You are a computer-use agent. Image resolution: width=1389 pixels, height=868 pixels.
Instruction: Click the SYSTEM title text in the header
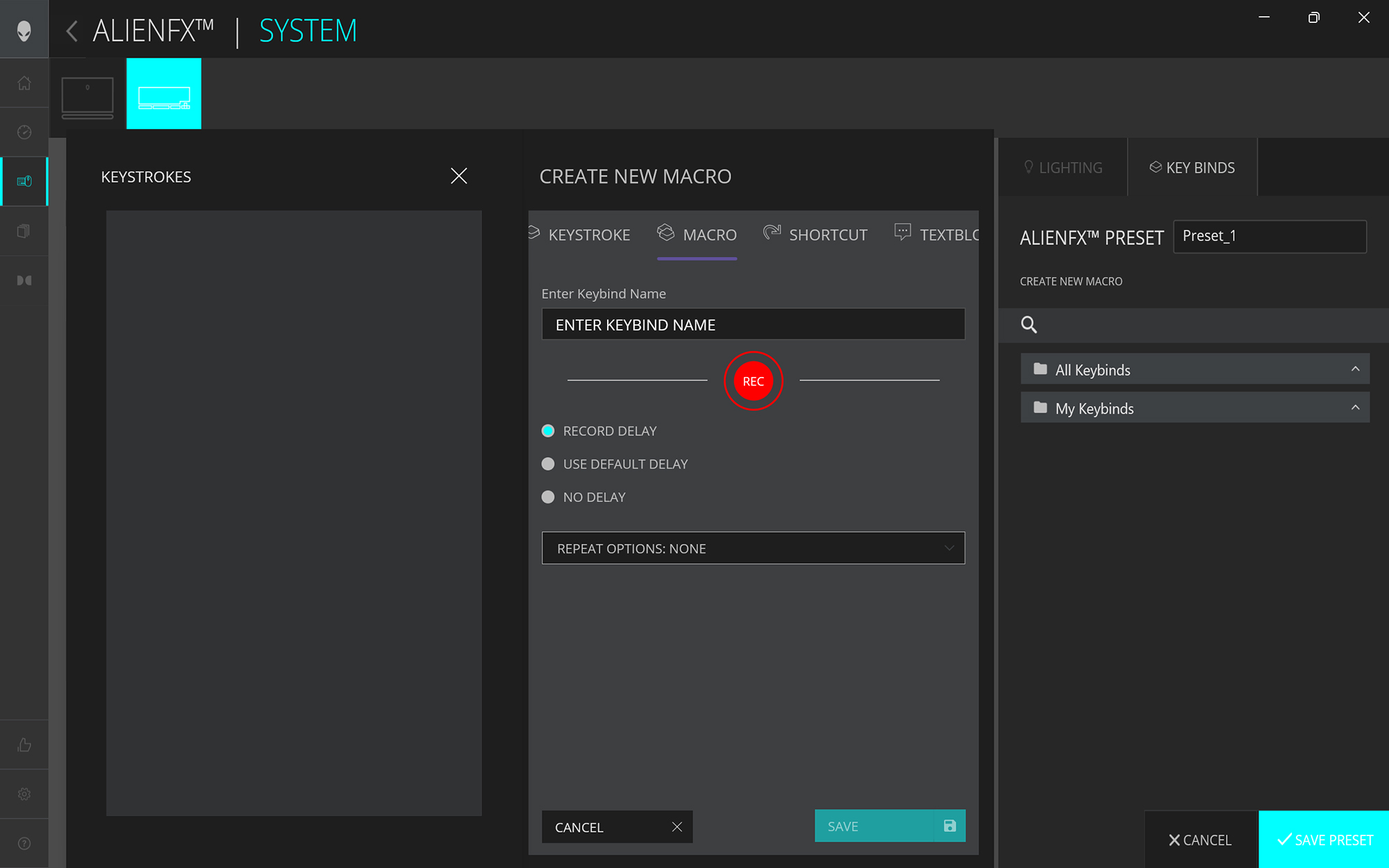coord(308,31)
